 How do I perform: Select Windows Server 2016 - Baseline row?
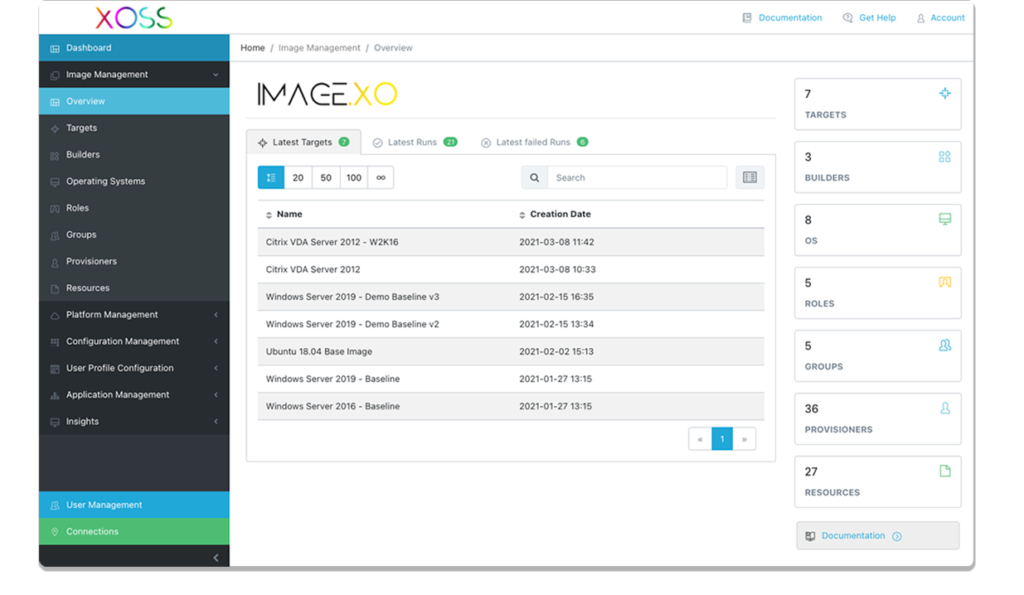point(511,407)
